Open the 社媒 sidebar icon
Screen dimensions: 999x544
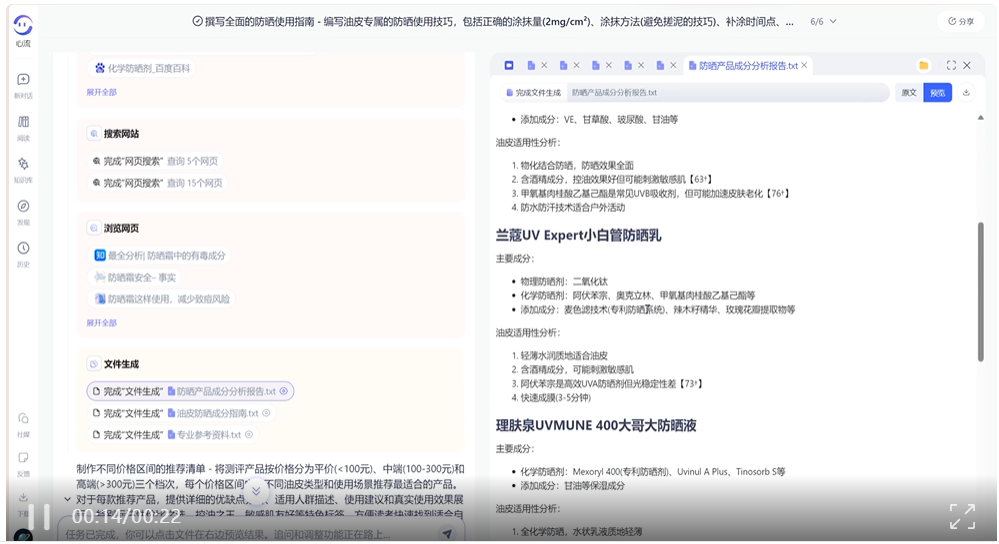[23, 419]
